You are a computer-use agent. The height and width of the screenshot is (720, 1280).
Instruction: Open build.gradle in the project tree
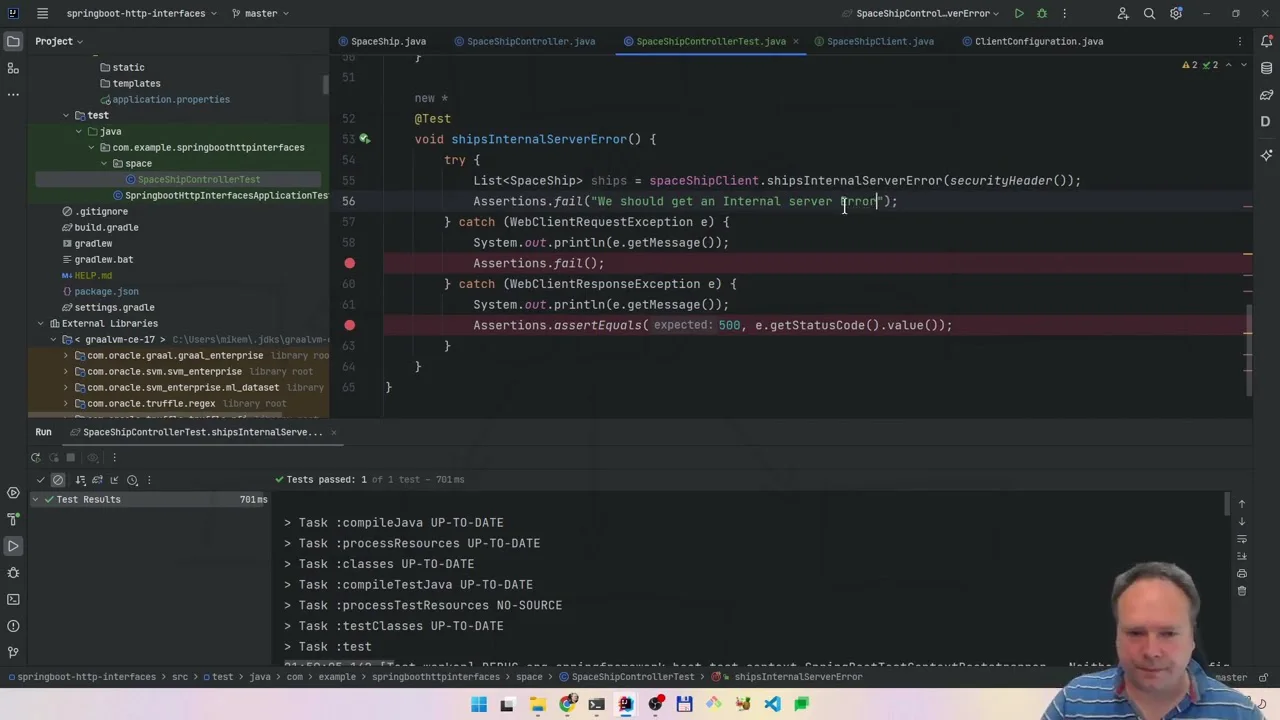click(106, 227)
